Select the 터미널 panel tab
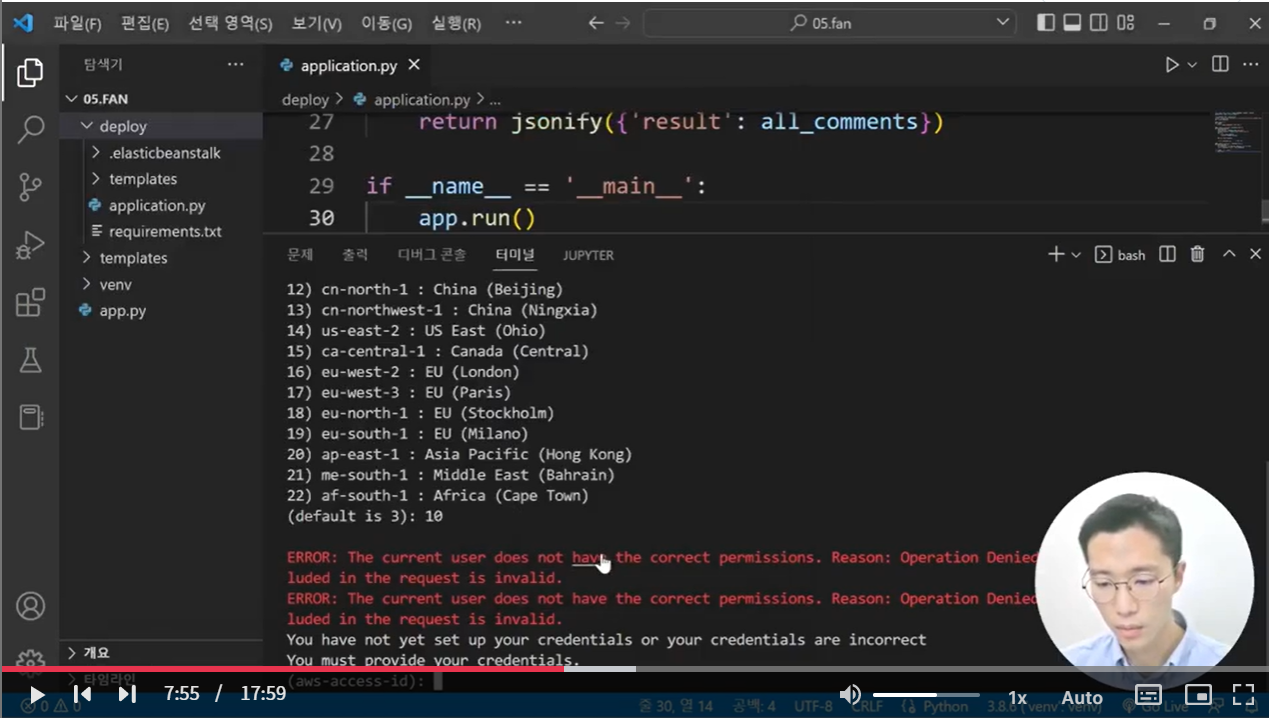This screenshot has width=1269, height=718. (x=515, y=255)
